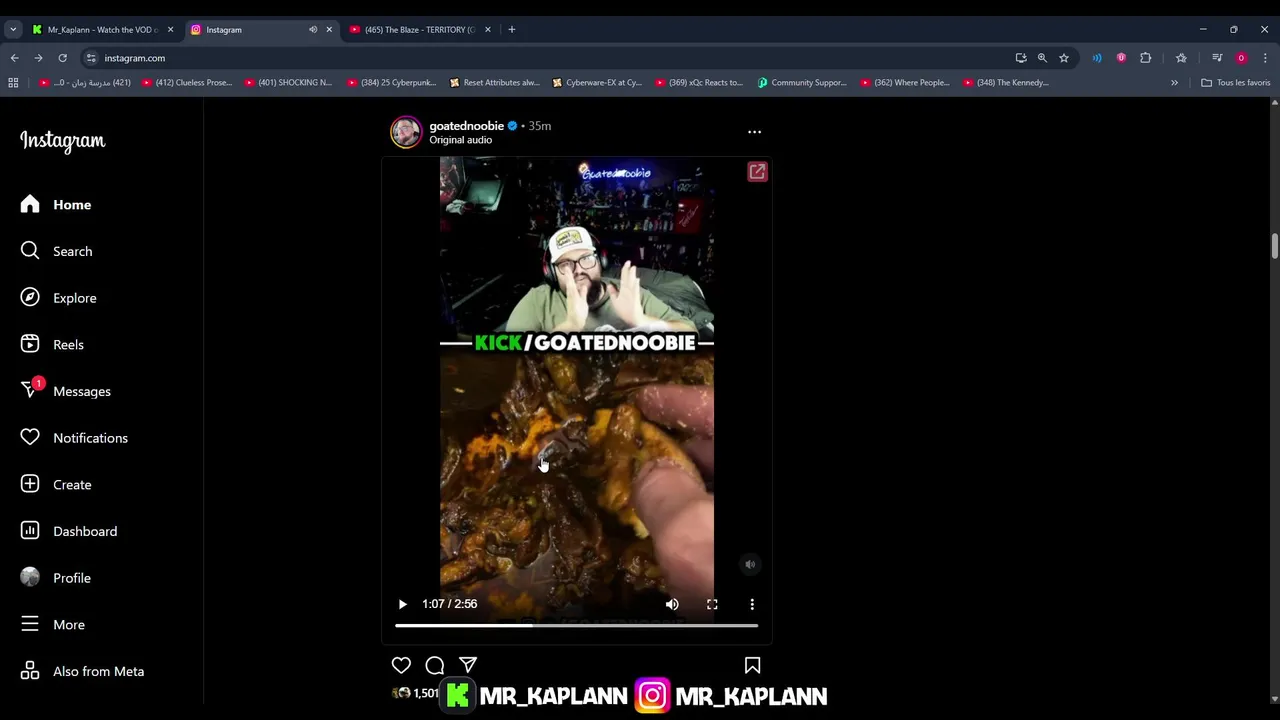Mute video with speaker control

coord(672,604)
